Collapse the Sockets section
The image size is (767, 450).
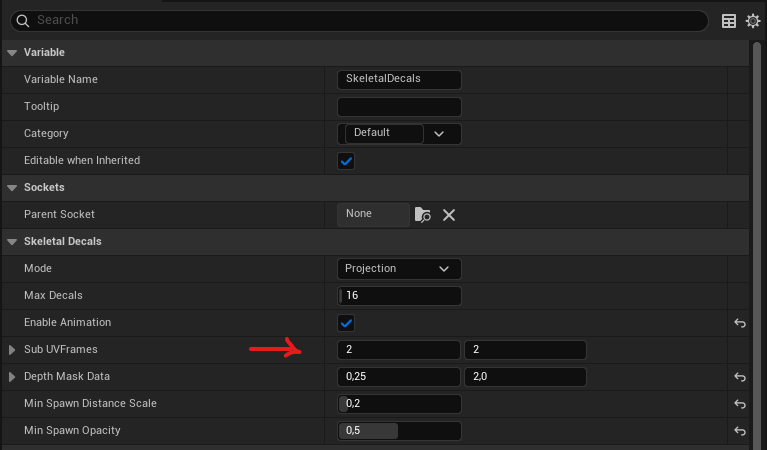[12, 188]
